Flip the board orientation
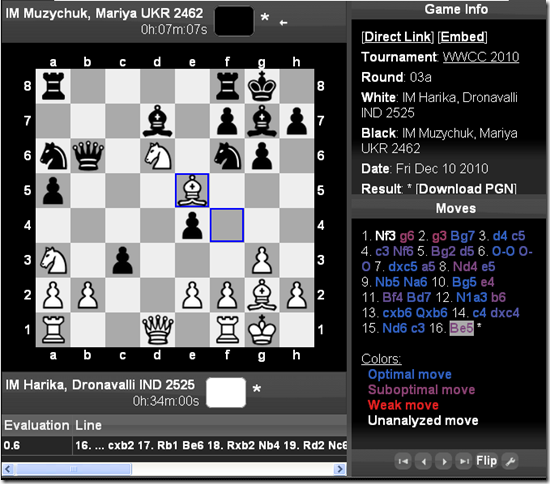The height and width of the screenshot is (484, 550). tap(486, 461)
